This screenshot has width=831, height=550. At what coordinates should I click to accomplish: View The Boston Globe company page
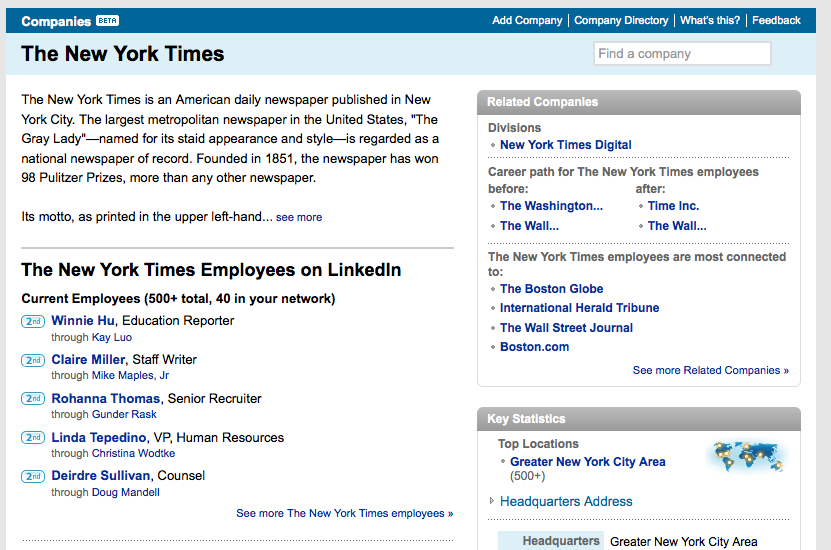pyautogui.click(x=551, y=289)
